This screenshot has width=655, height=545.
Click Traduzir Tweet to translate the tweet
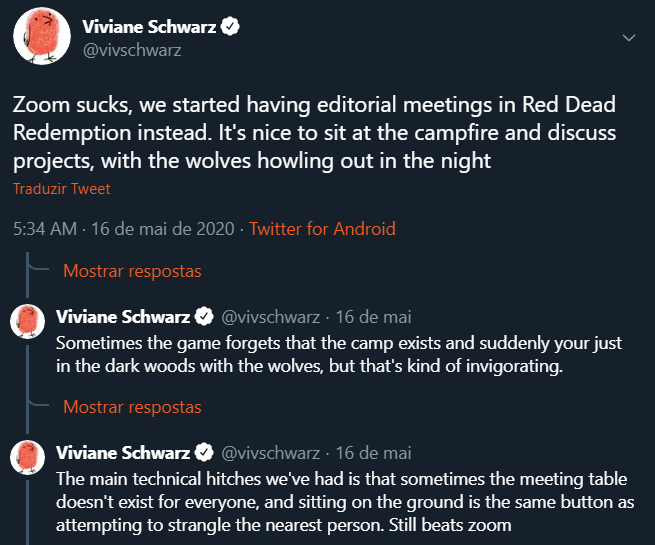coord(61,188)
